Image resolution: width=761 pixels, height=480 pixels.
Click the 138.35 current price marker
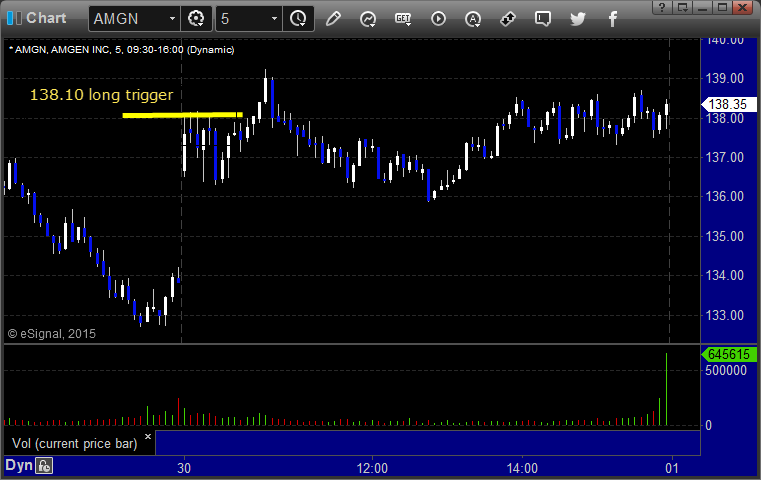click(x=729, y=104)
